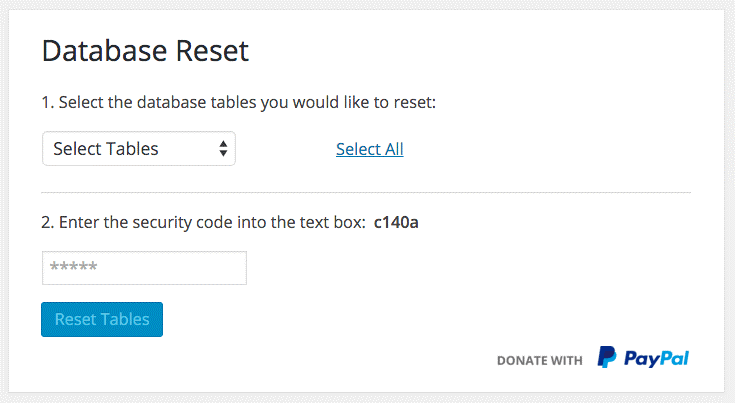Click the bold security code c140a
735x403 pixels.
pos(396,222)
